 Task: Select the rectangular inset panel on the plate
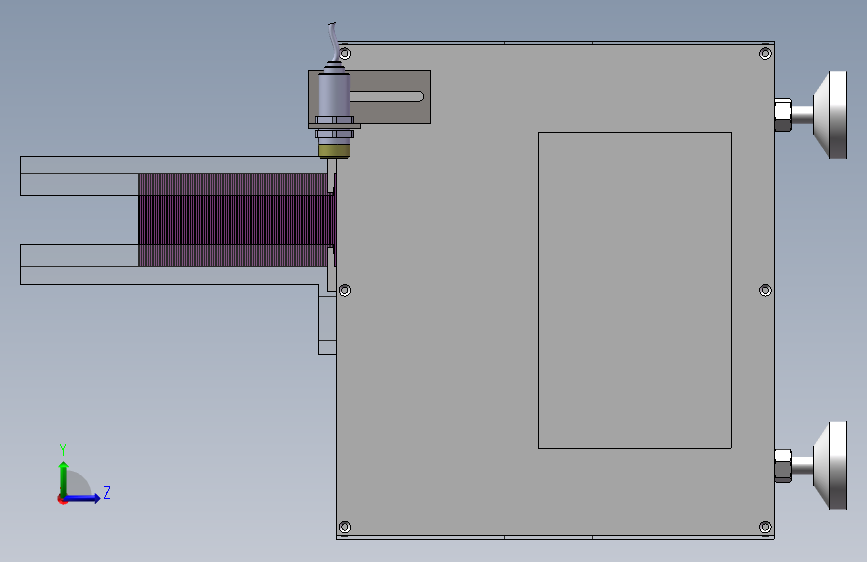(x=635, y=290)
